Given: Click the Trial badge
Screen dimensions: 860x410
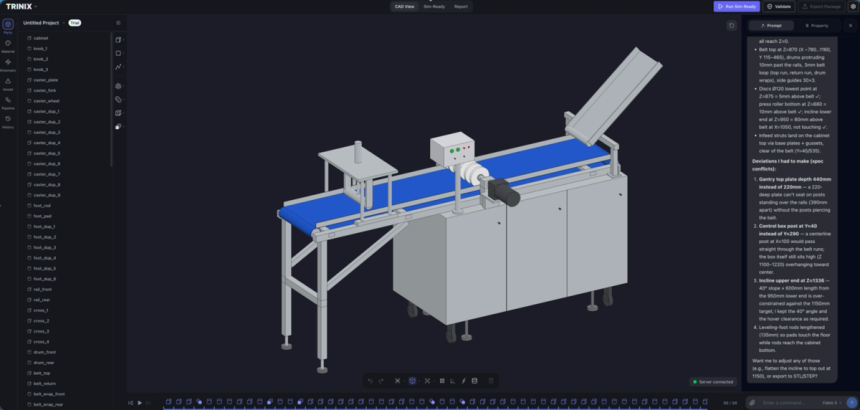Looking at the screenshot, I should pyautogui.click(x=75, y=23).
